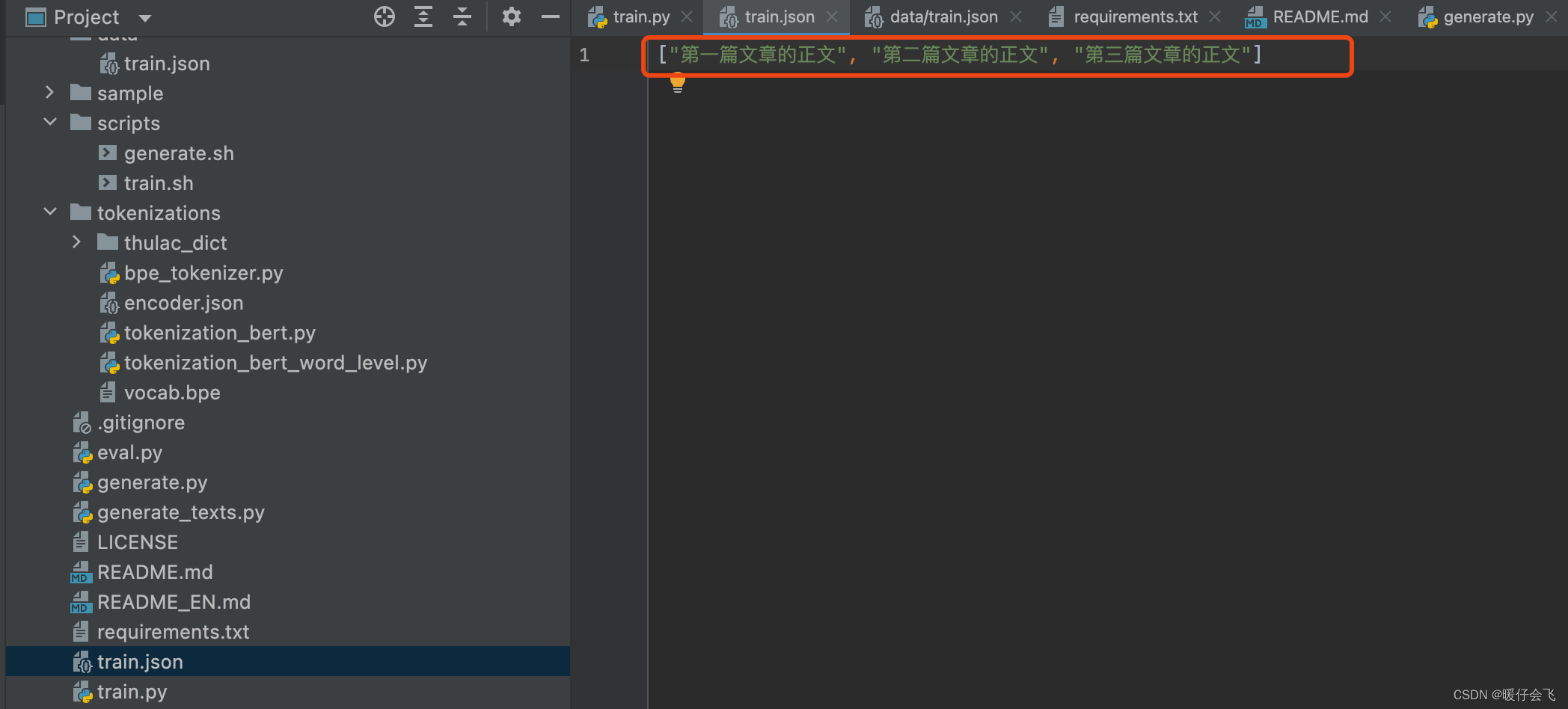The height and width of the screenshot is (709, 1568).
Task: Close the README.md editor tab
Action: click(x=1385, y=16)
